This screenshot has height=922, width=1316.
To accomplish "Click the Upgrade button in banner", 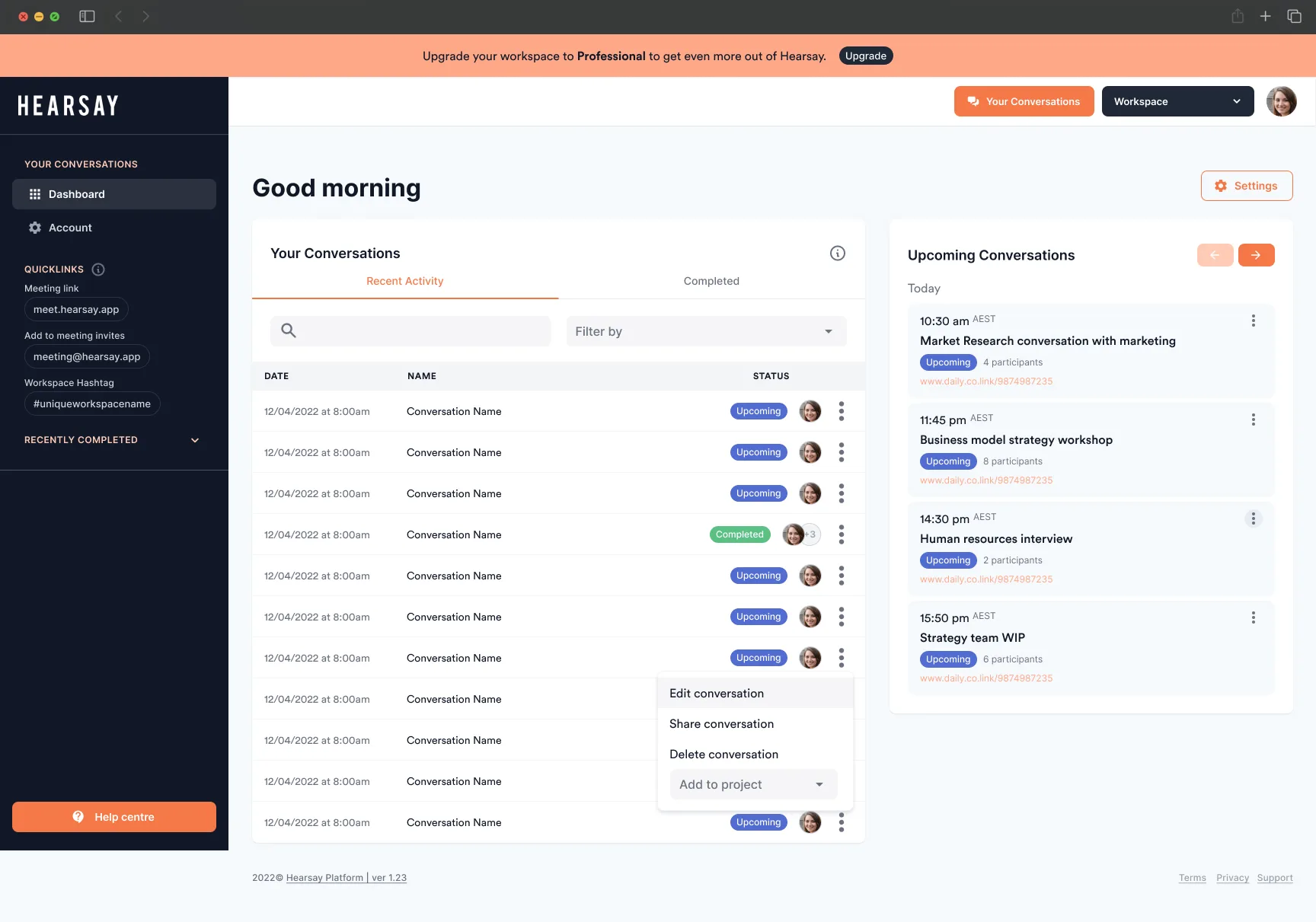I will click(865, 56).
